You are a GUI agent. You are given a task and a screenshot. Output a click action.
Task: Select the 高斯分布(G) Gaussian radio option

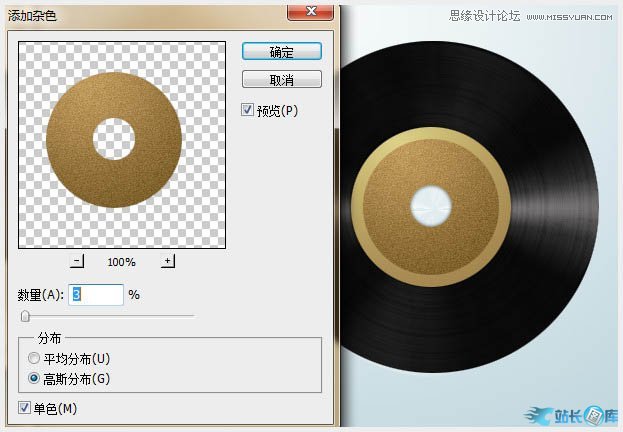coord(35,378)
